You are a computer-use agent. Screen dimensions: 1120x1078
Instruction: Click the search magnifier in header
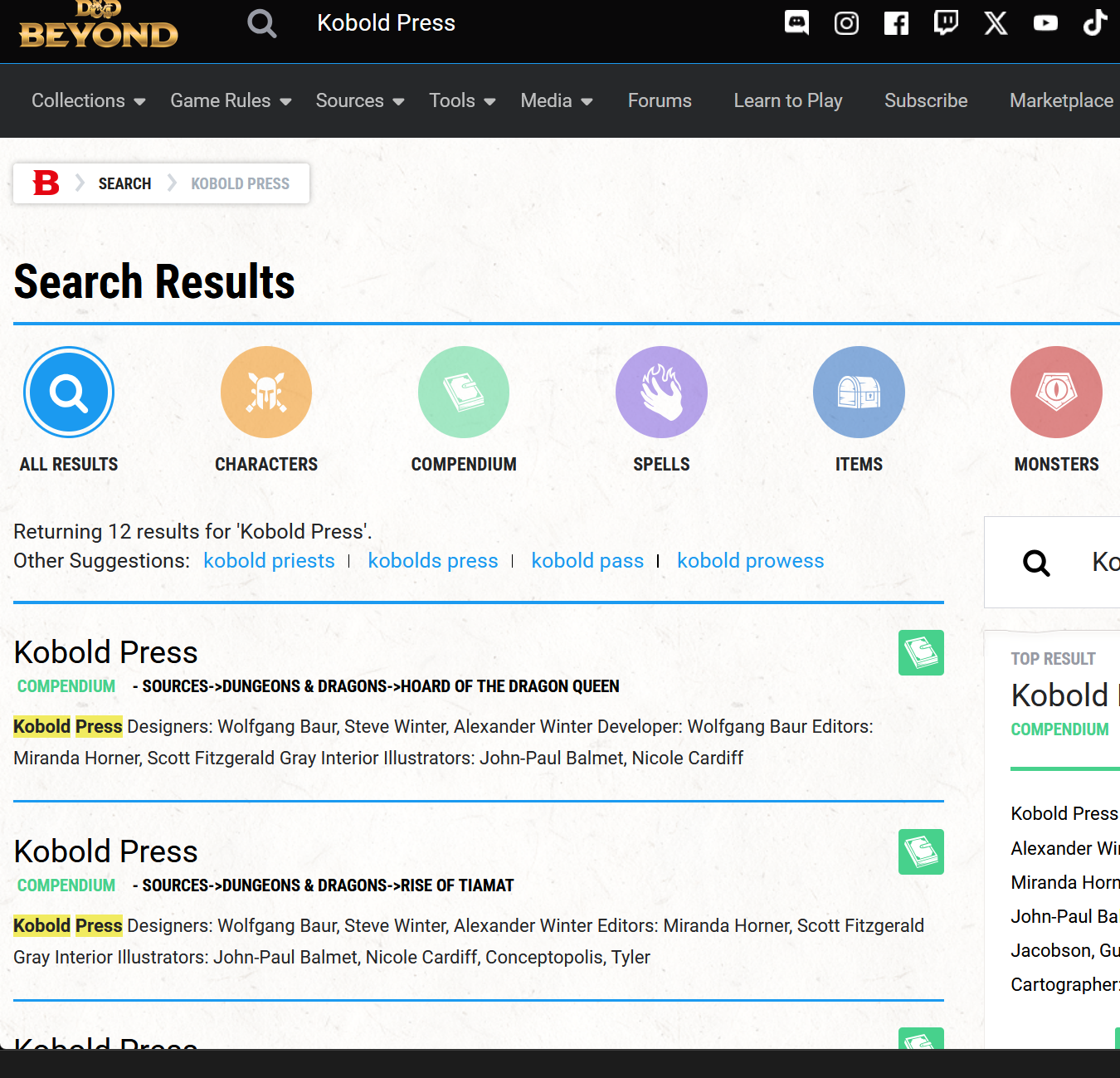pos(261,23)
